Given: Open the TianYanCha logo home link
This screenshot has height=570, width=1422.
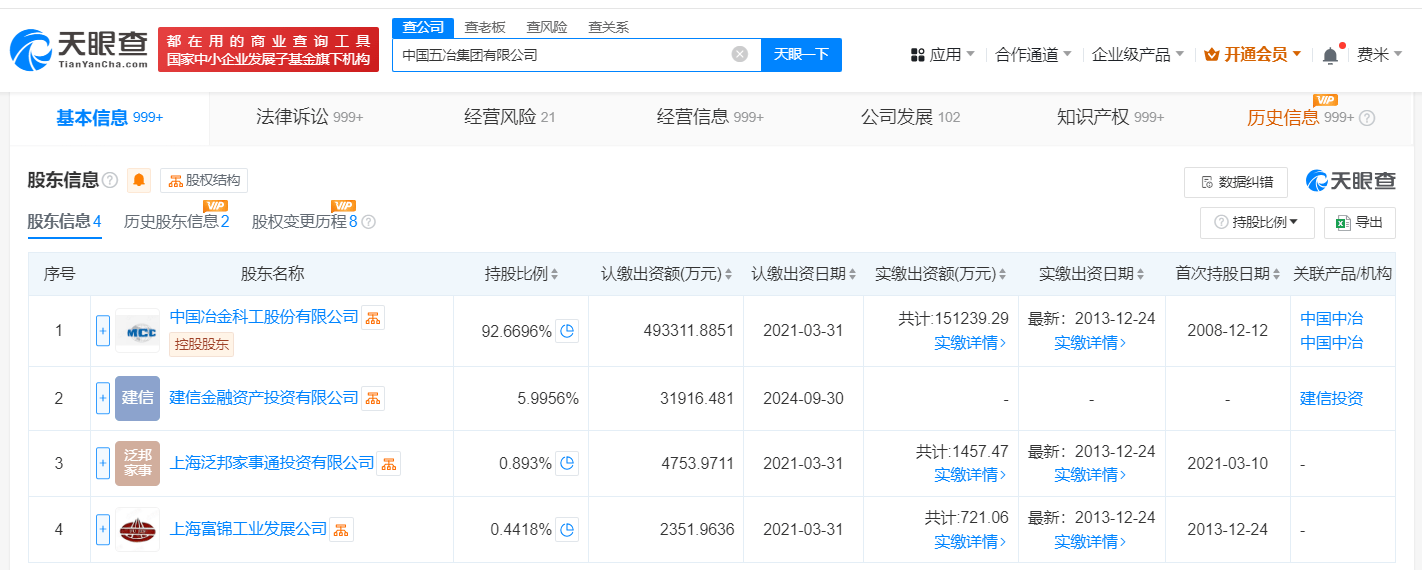Looking at the screenshot, I should click(x=80, y=49).
